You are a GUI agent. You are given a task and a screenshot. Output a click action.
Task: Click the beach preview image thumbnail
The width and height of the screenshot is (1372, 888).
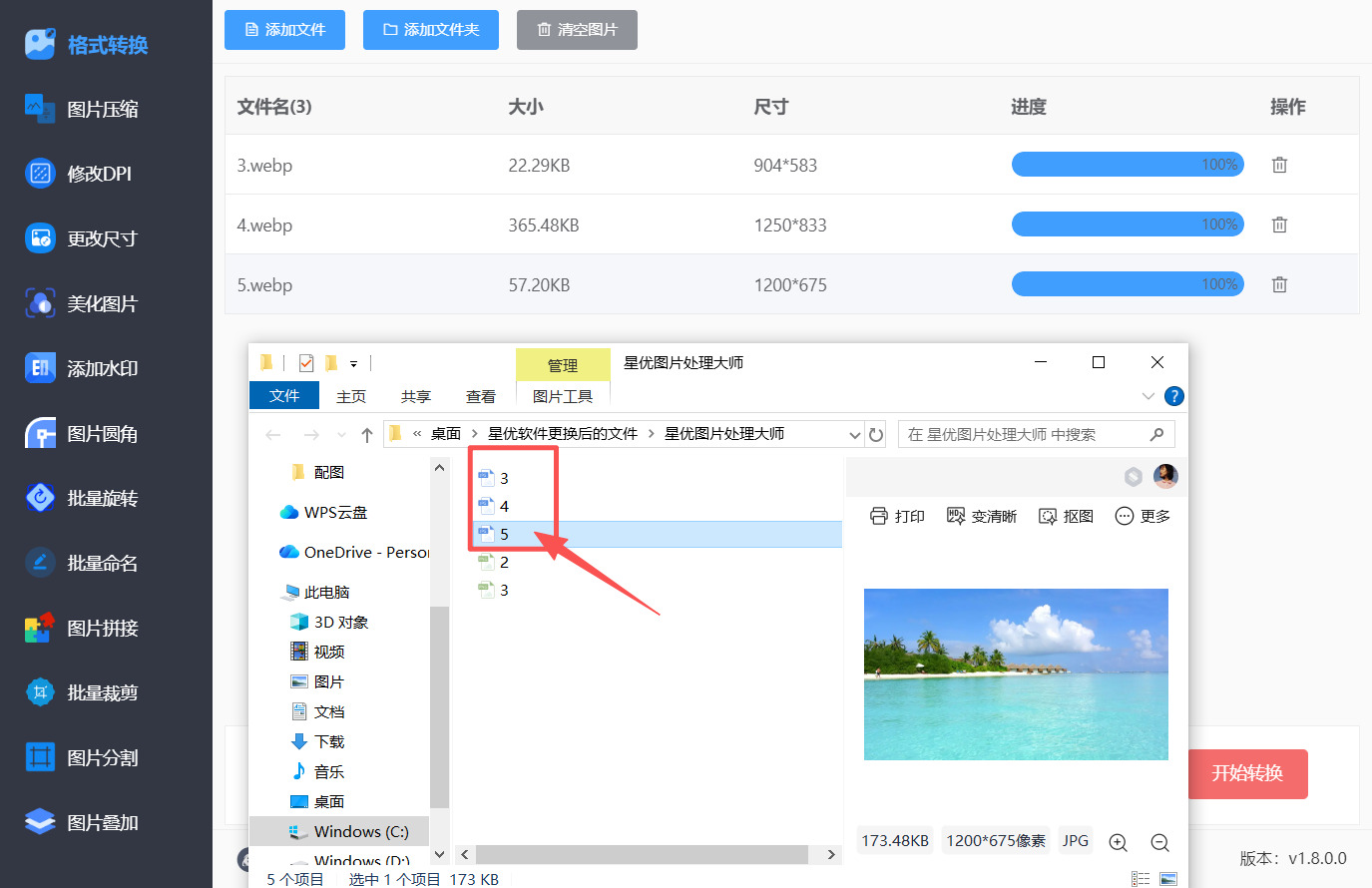coord(1016,674)
